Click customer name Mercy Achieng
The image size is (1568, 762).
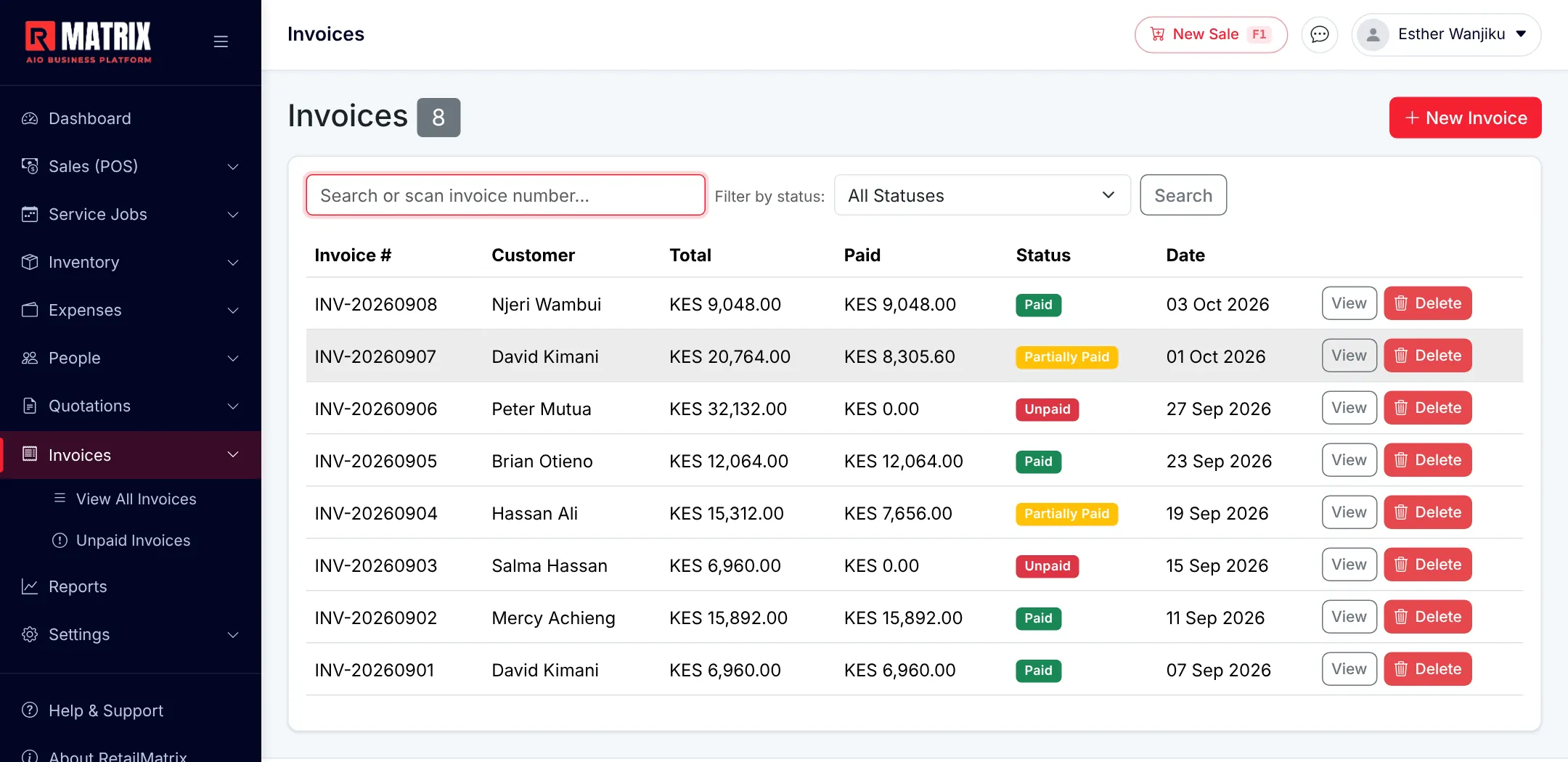point(553,618)
